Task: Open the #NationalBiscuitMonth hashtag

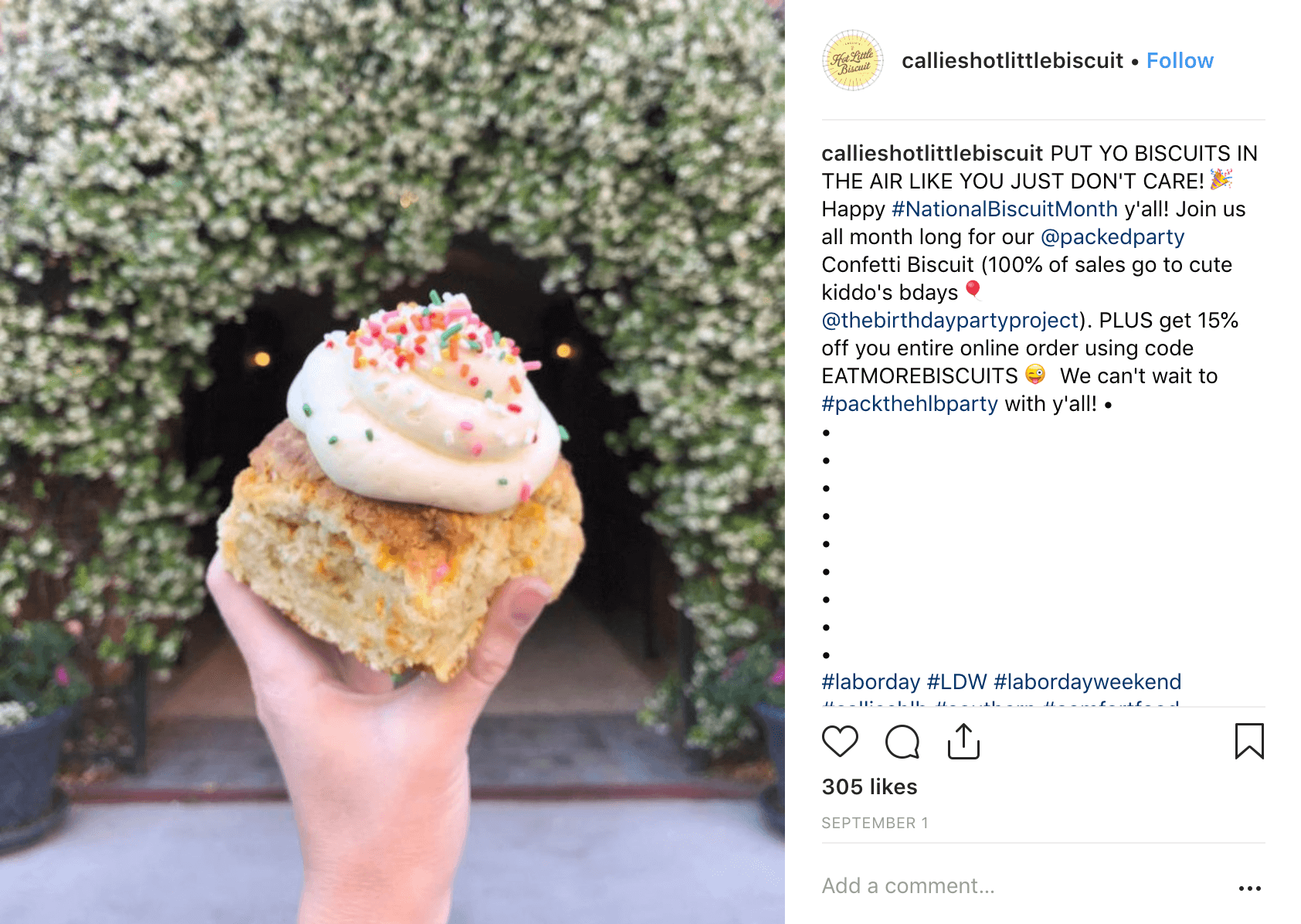Action: pyautogui.click(x=1004, y=209)
